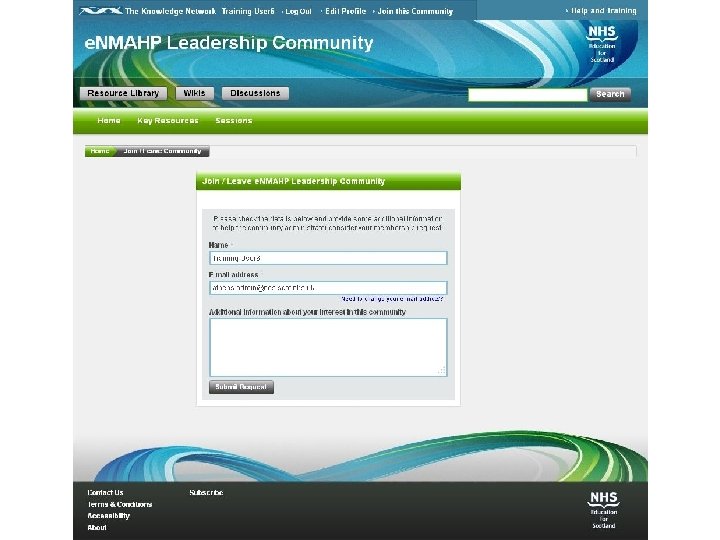Open Contact Us in footer
The width and height of the screenshot is (720, 540).
tap(105, 492)
